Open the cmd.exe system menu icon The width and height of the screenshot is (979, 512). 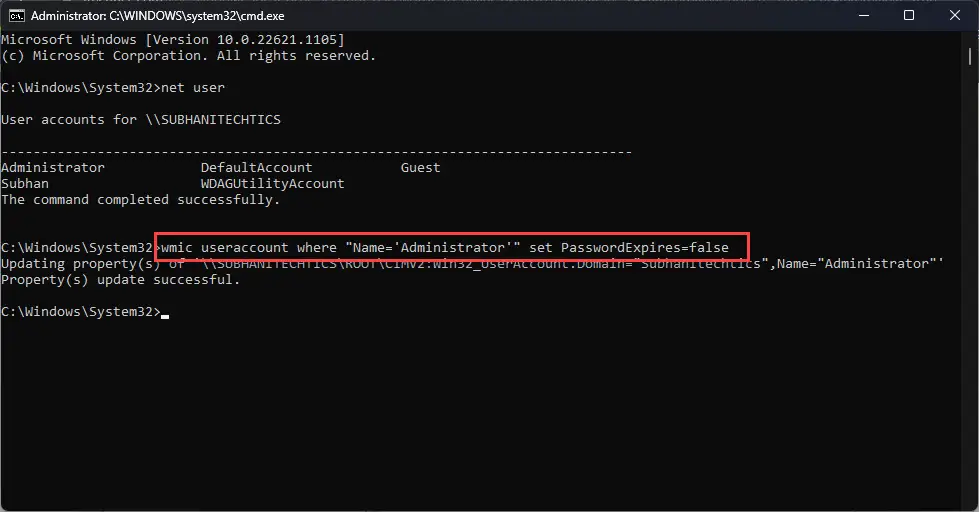click(x=16, y=16)
